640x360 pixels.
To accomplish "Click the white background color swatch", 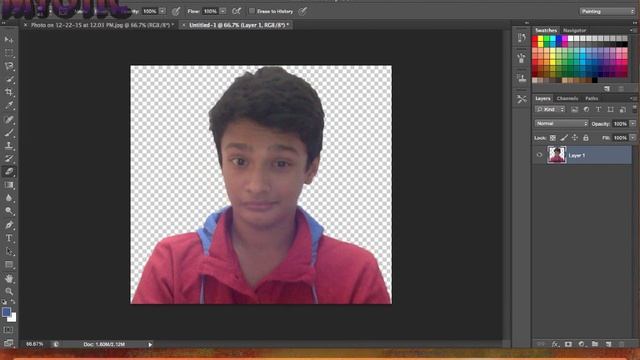I will [x=13, y=318].
